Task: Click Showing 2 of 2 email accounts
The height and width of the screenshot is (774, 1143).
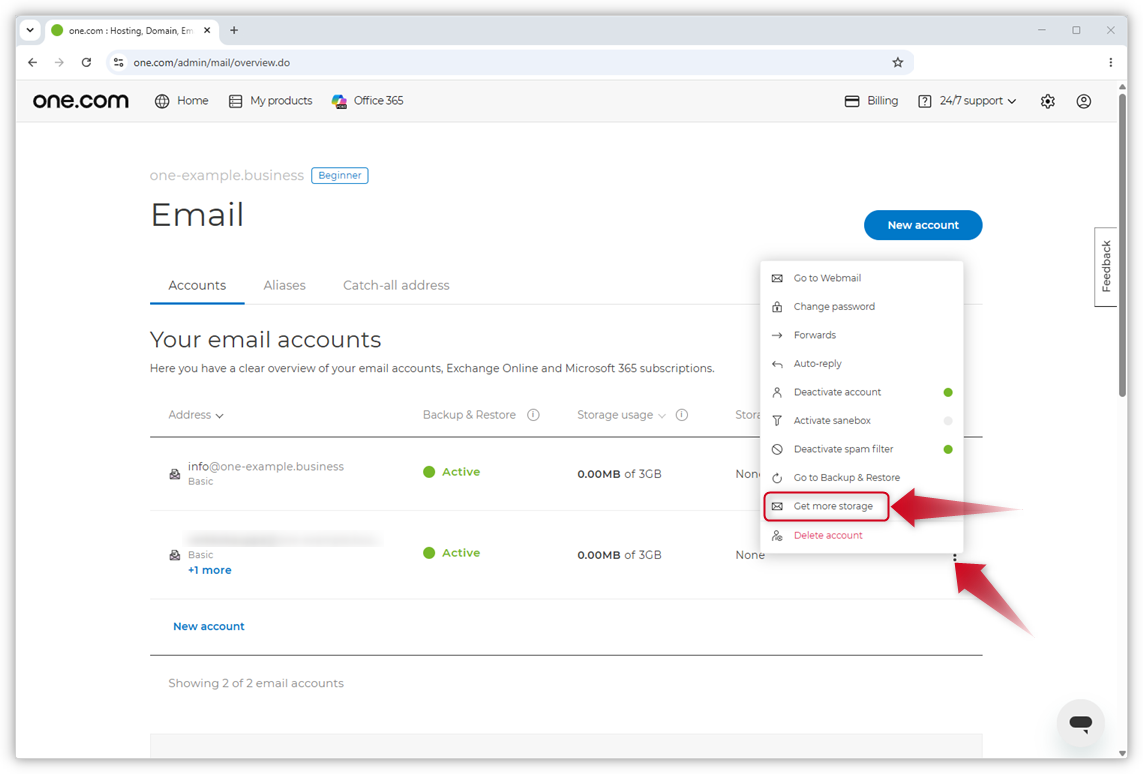Action: (x=256, y=683)
